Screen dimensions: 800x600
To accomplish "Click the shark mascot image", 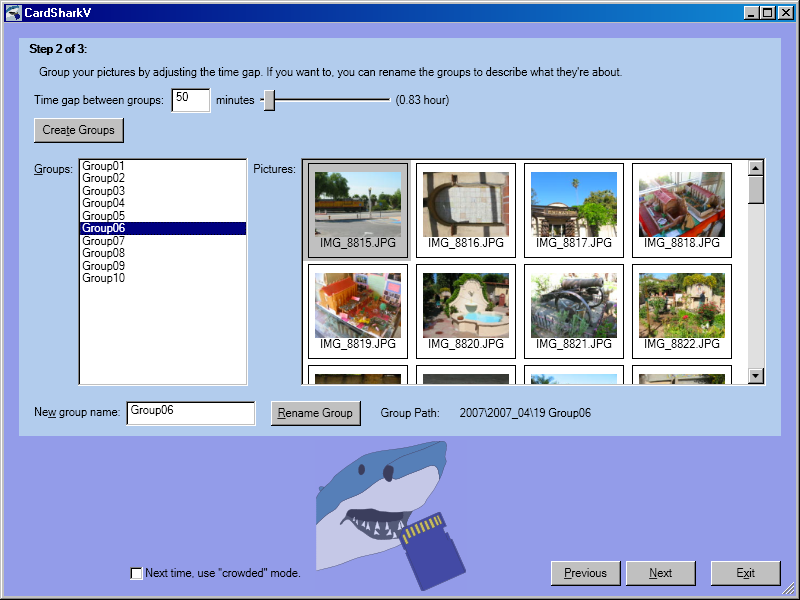I will point(391,515).
